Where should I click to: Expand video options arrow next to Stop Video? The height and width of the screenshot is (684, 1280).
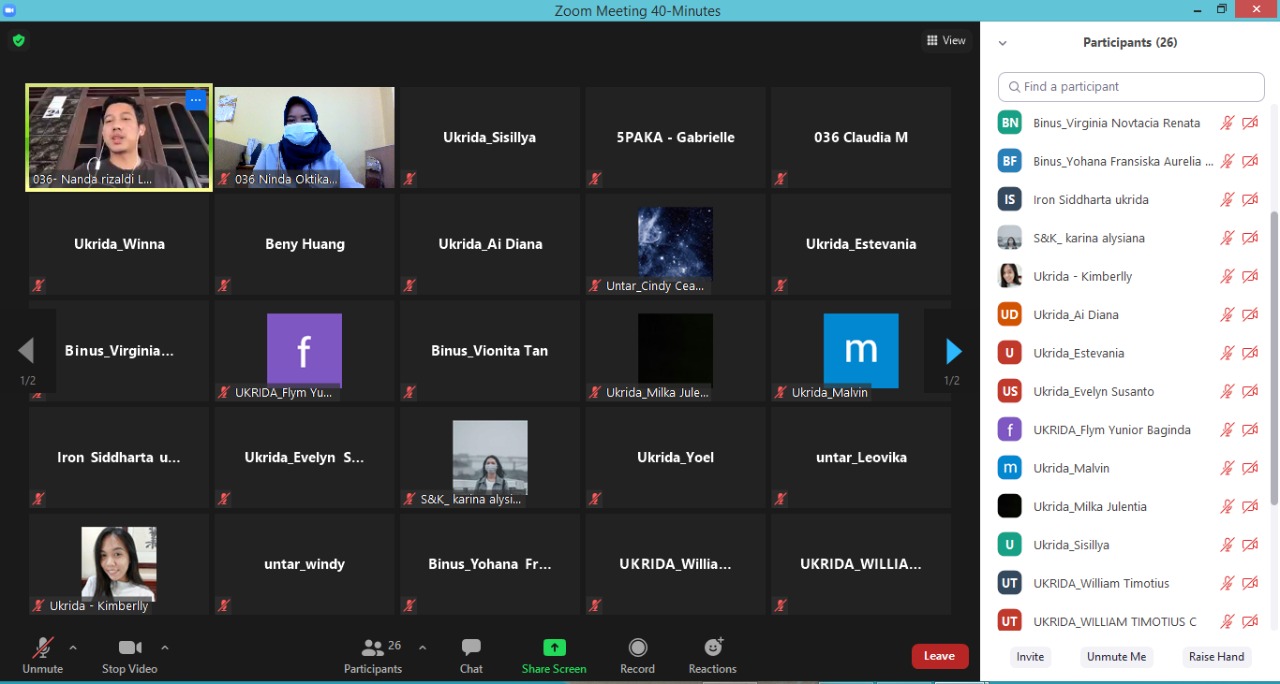click(165, 648)
